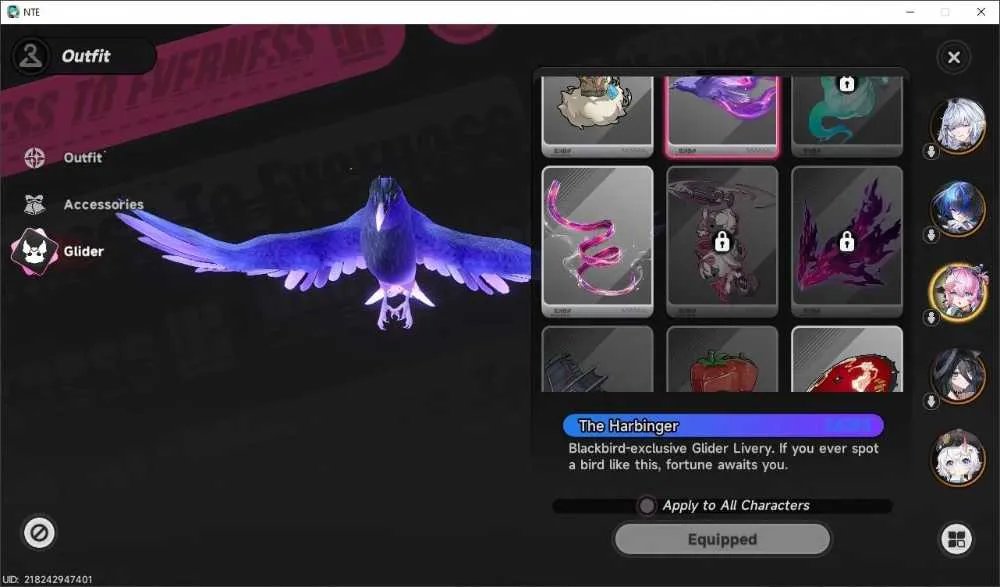Click The Harbinger glider title
This screenshot has width=1000, height=587.
click(x=628, y=426)
